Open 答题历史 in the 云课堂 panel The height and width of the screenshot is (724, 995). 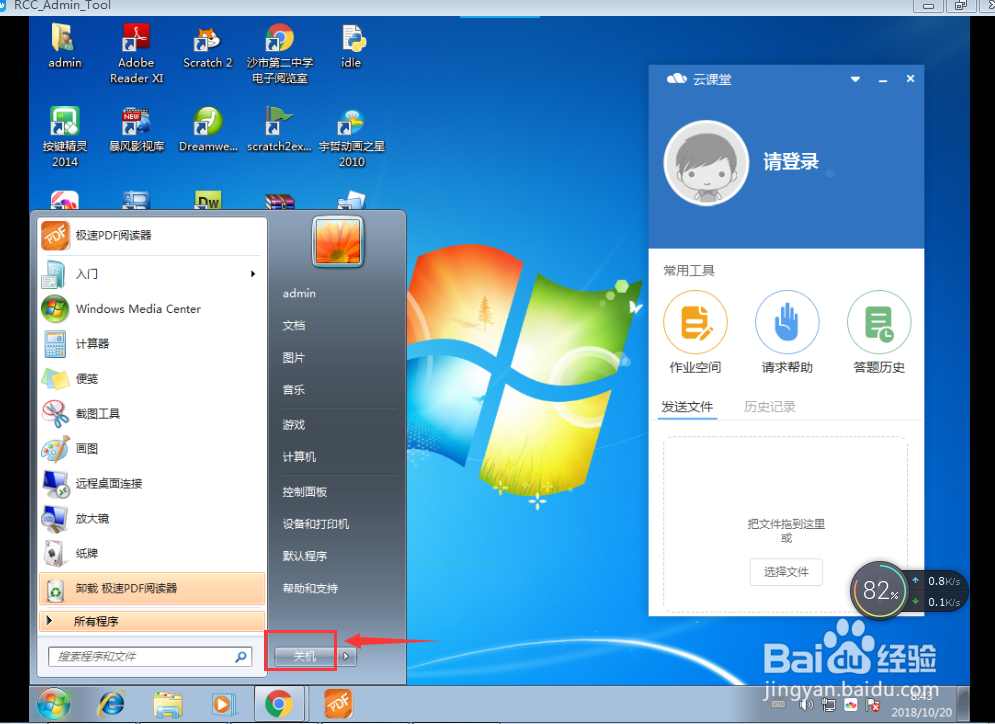tap(878, 322)
